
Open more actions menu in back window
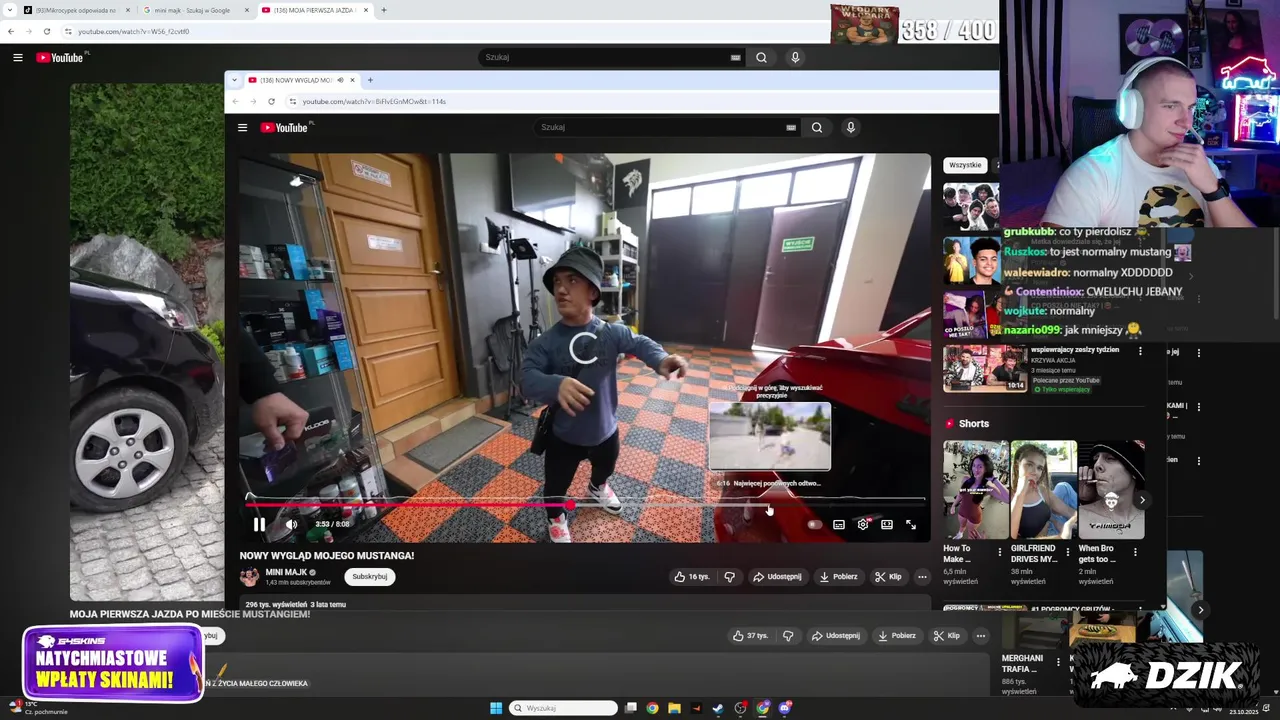[981, 635]
